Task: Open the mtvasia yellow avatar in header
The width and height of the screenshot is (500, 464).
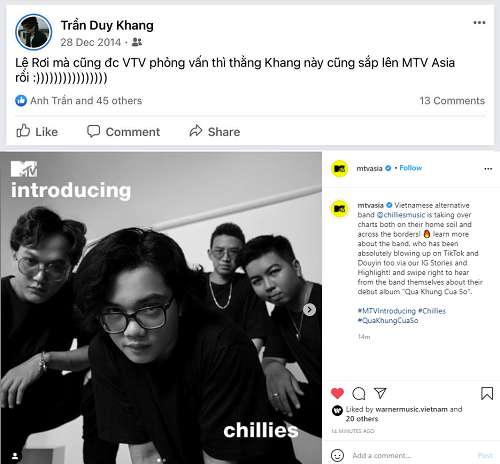Action: pyautogui.click(x=339, y=169)
